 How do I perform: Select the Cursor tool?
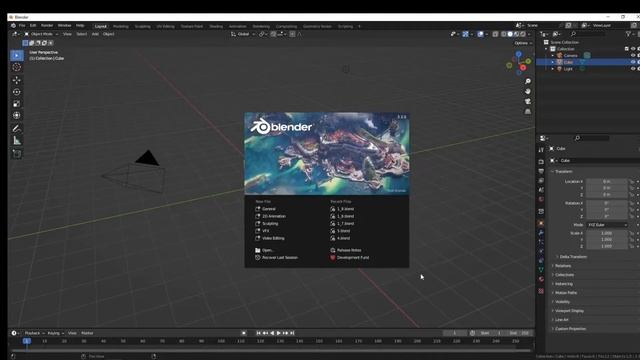tap(17, 67)
